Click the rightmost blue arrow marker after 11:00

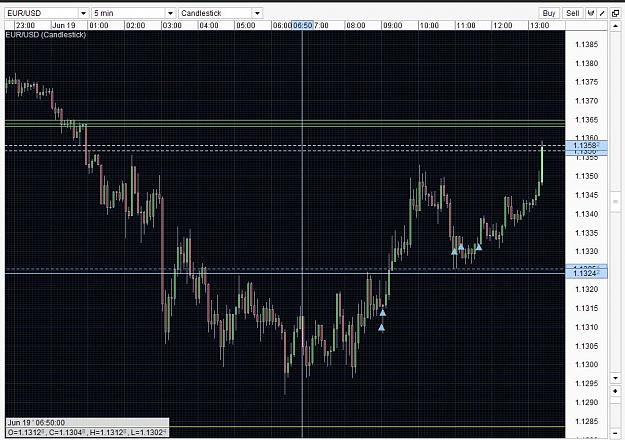click(479, 247)
